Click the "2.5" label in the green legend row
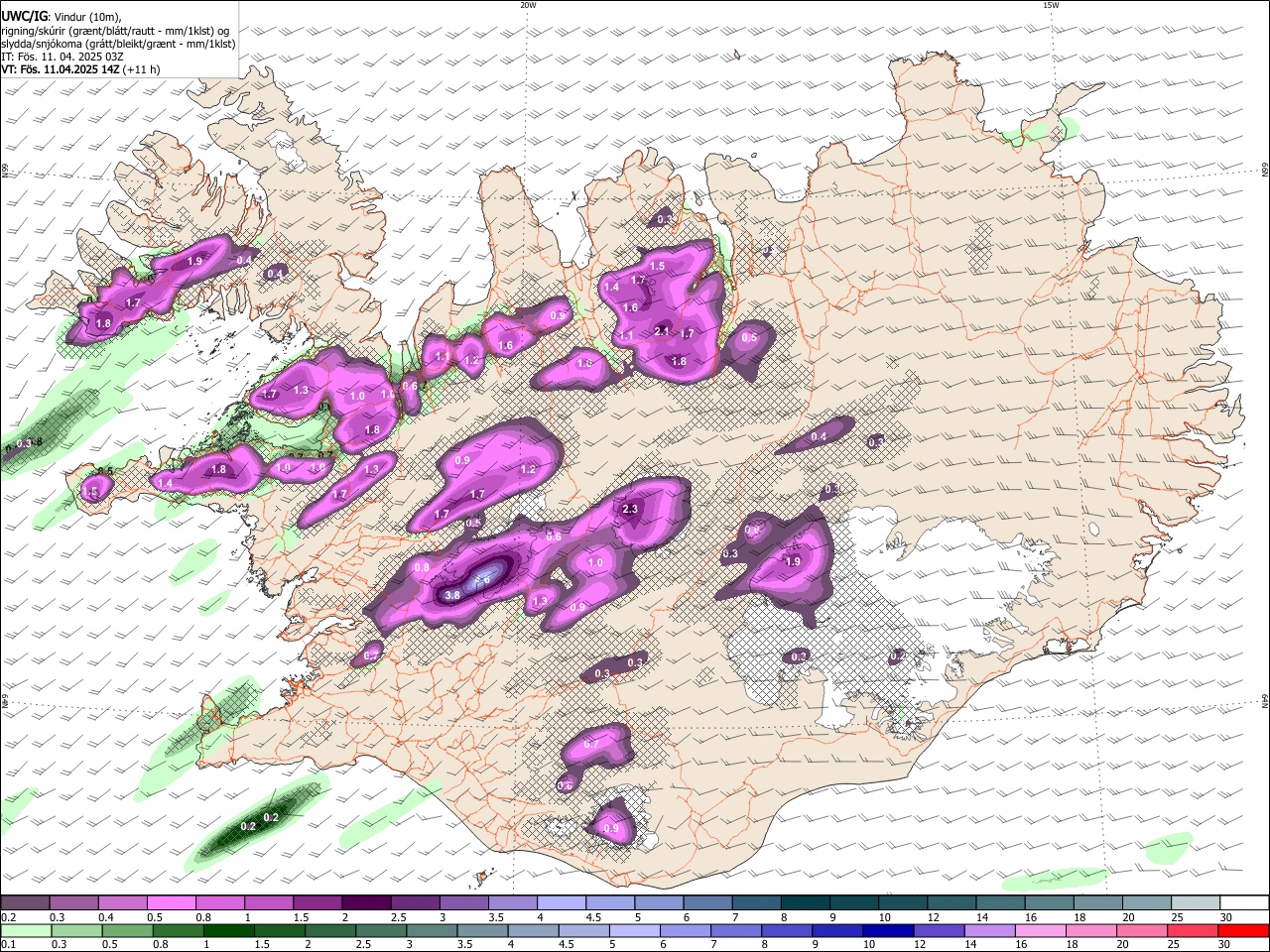The height and width of the screenshot is (952, 1270). pos(363,944)
